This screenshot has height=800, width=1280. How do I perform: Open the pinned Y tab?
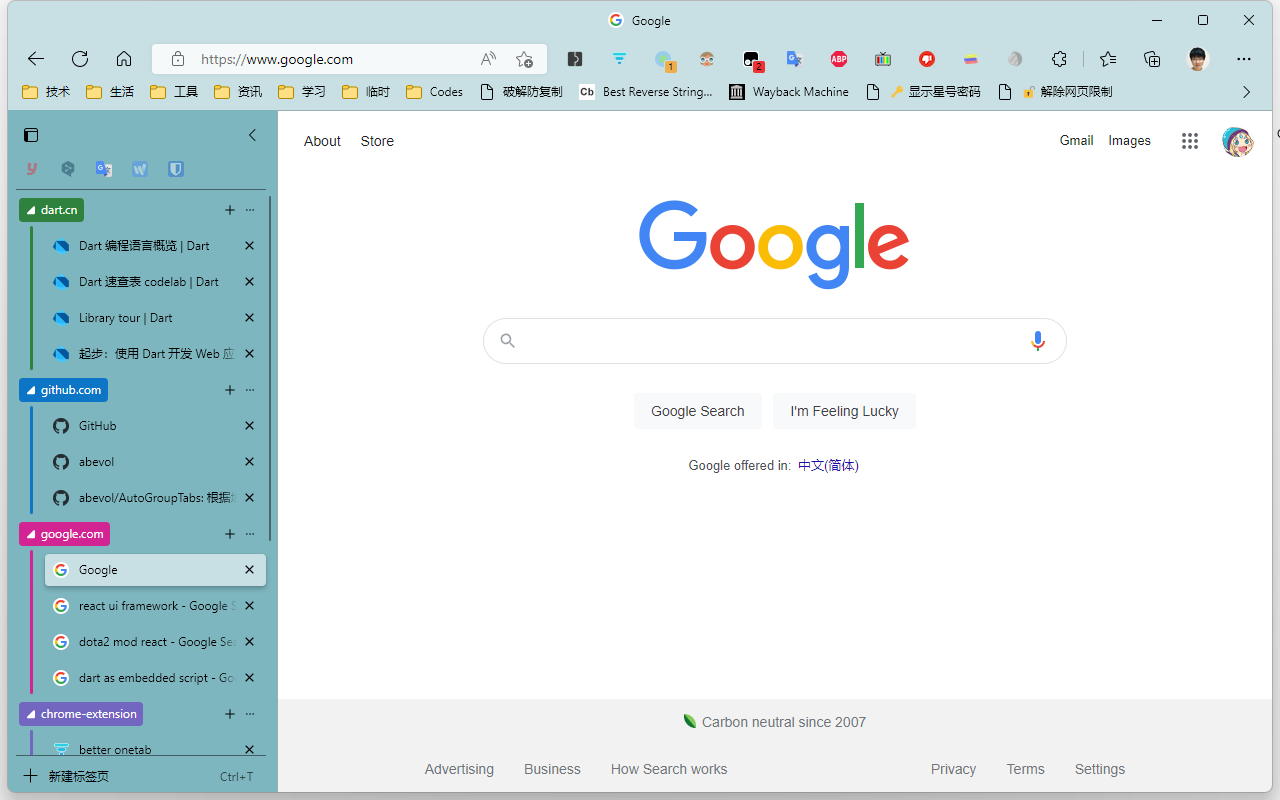click(32, 169)
